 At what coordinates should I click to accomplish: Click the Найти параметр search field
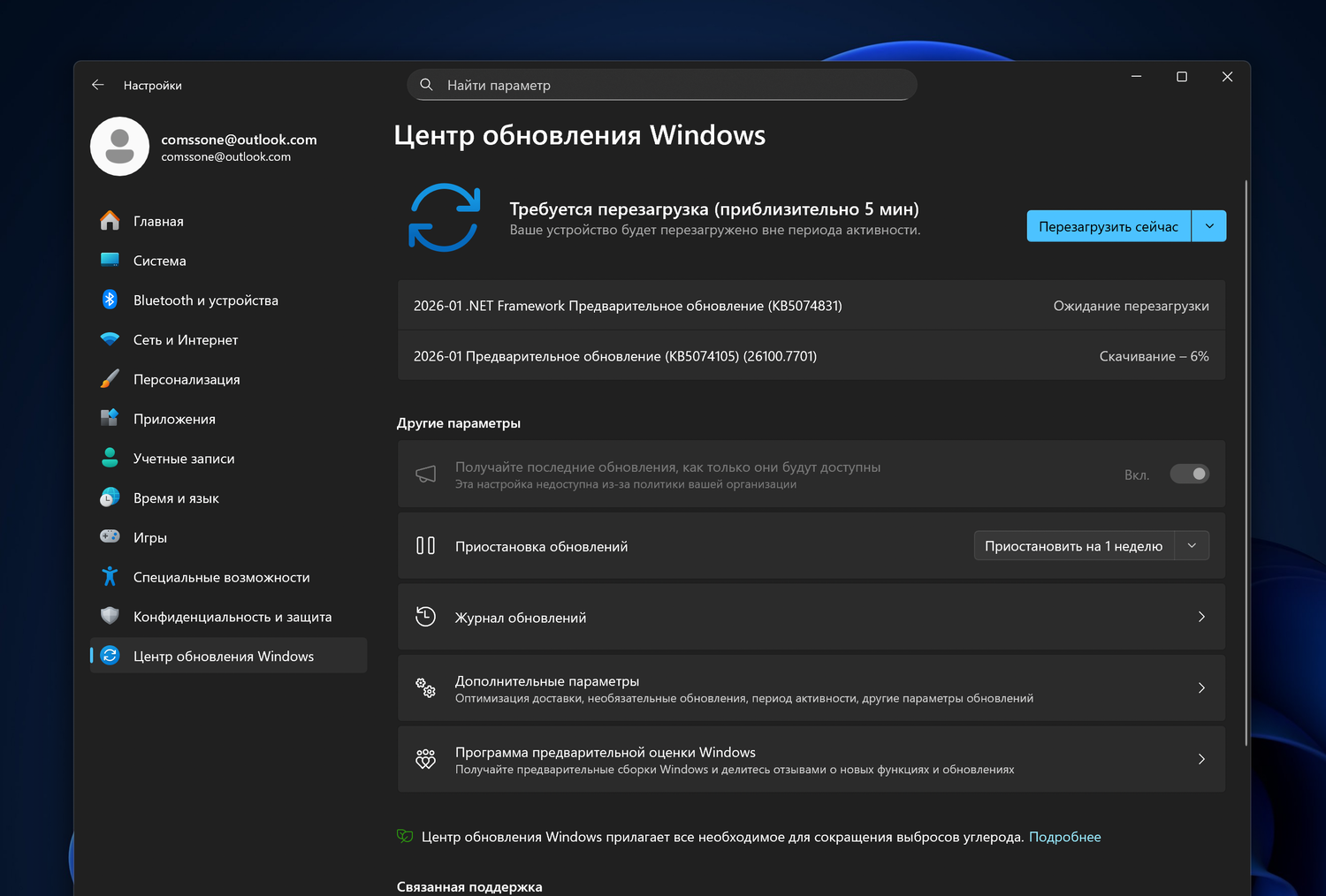click(662, 85)
